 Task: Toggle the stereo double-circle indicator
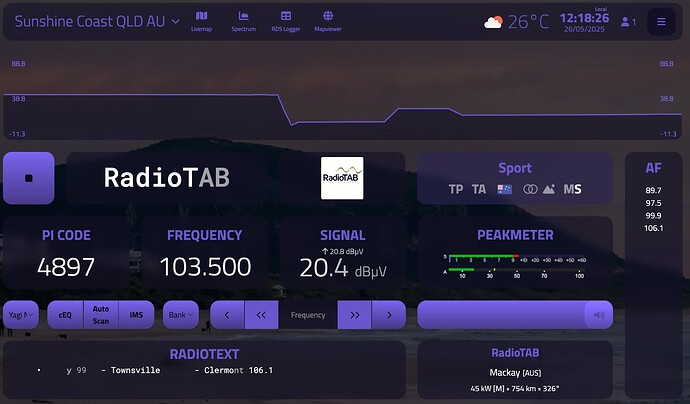click(530, 189)
